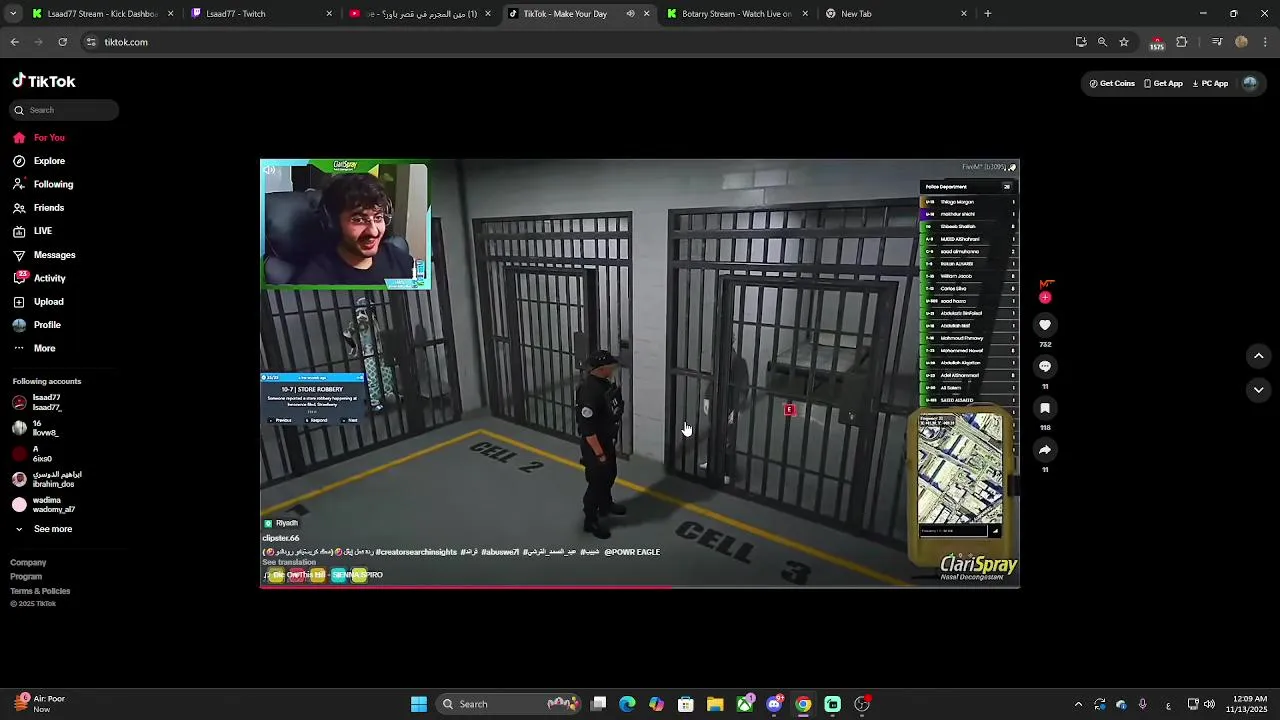The image size is (1280, 720).
Task: Click Company footer link
Action: [28, 563]
